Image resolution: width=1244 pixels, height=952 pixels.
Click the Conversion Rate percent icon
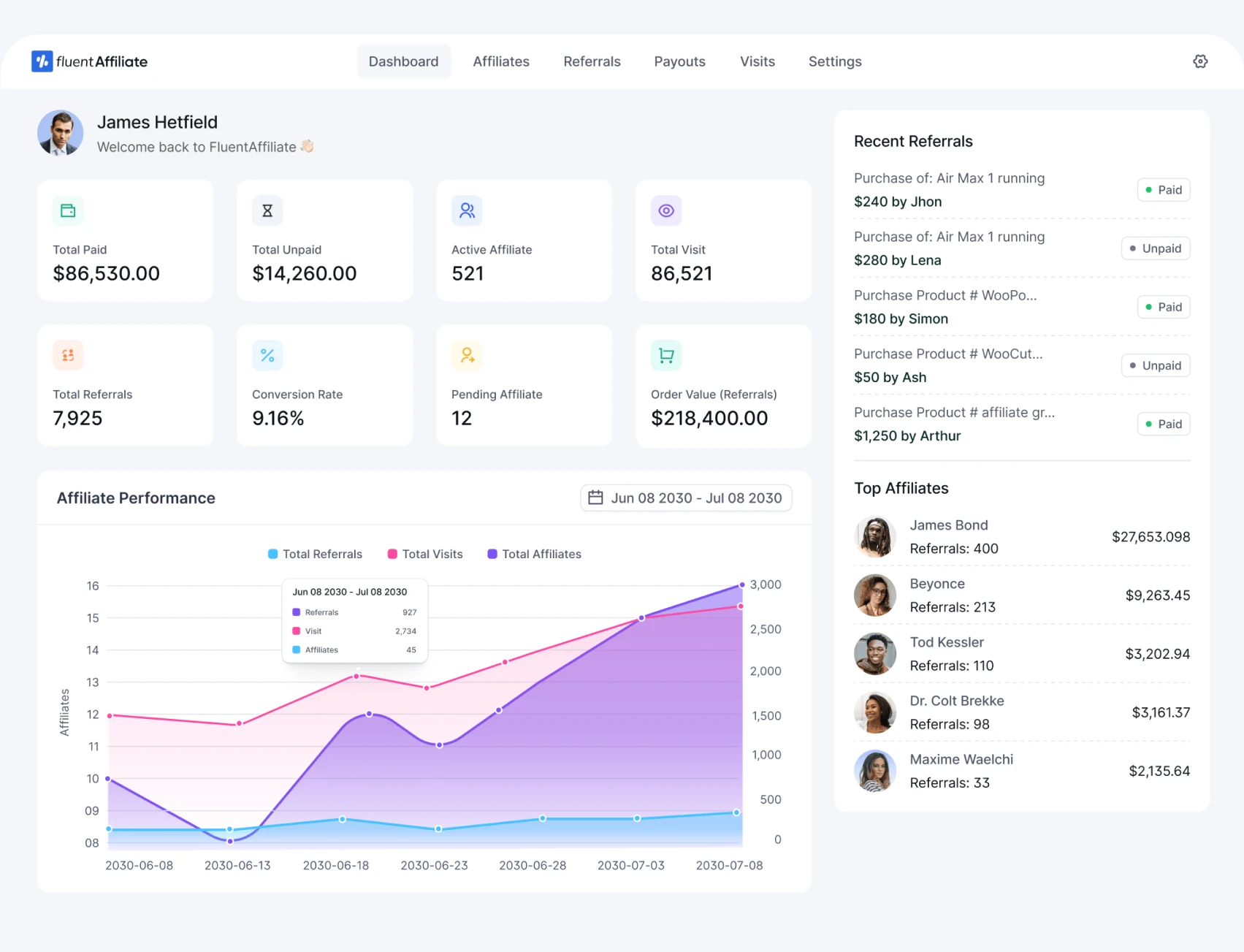(x=267, y=355)
